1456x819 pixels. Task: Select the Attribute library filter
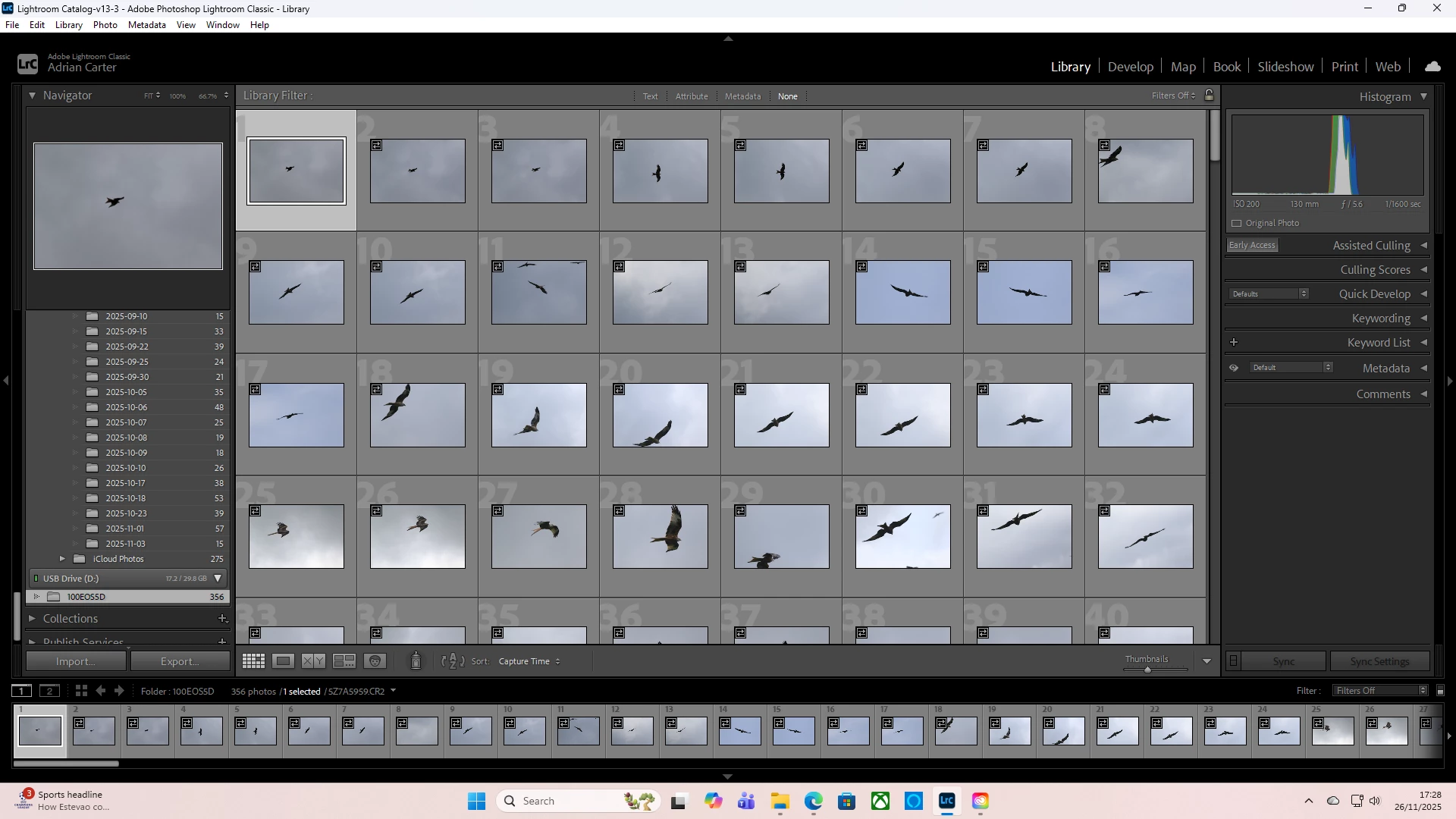pyautogui.click(x=692, y=96)
